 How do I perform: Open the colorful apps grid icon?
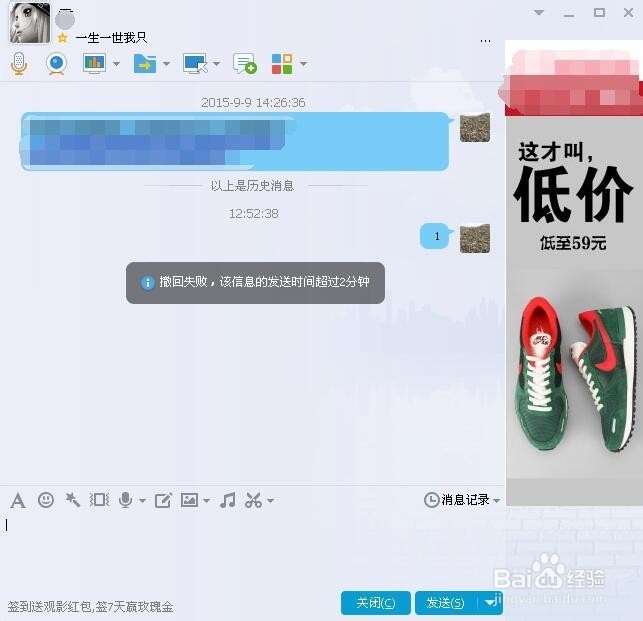pos(282,64)
